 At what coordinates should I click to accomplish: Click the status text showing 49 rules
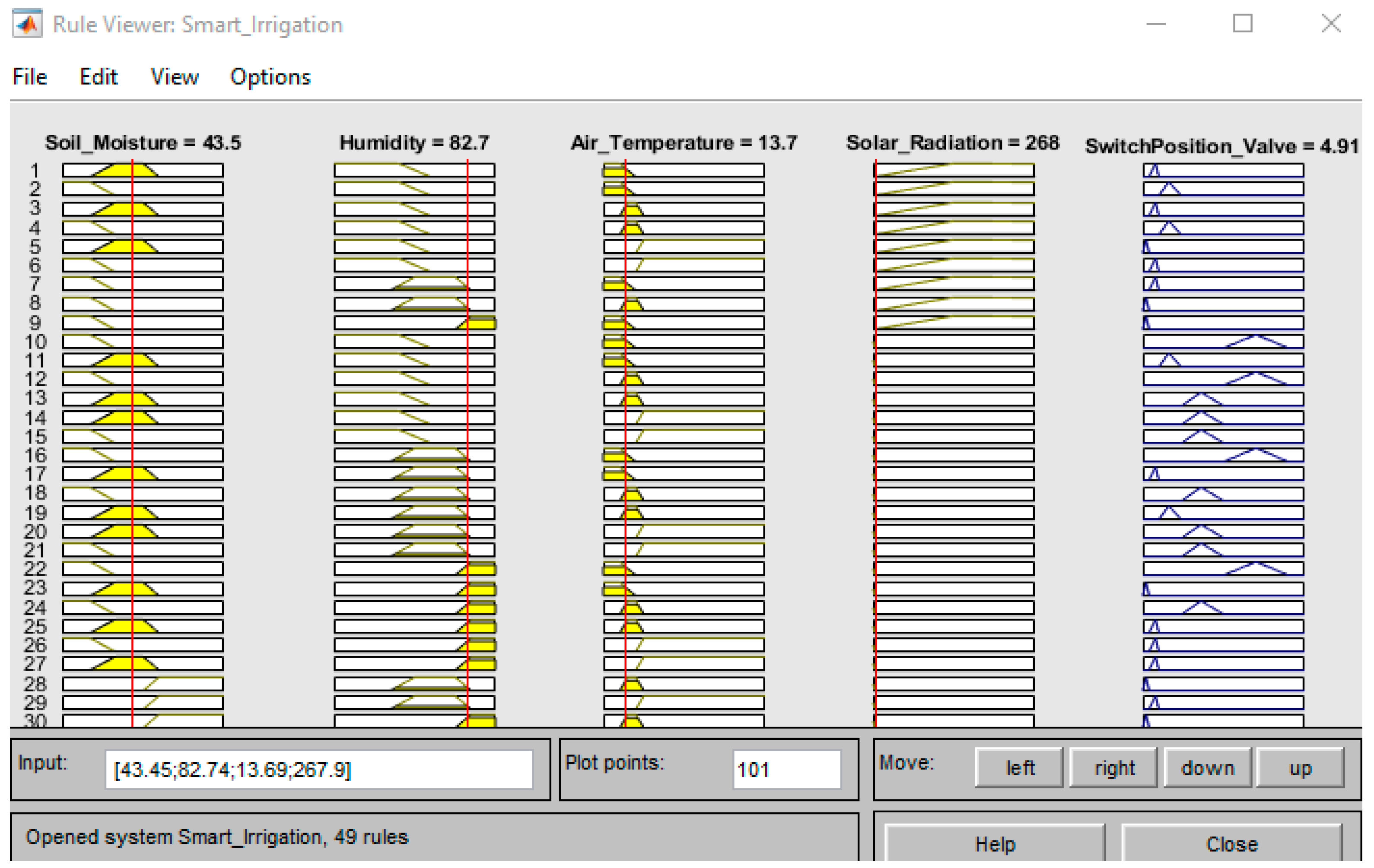pos(217,836)
